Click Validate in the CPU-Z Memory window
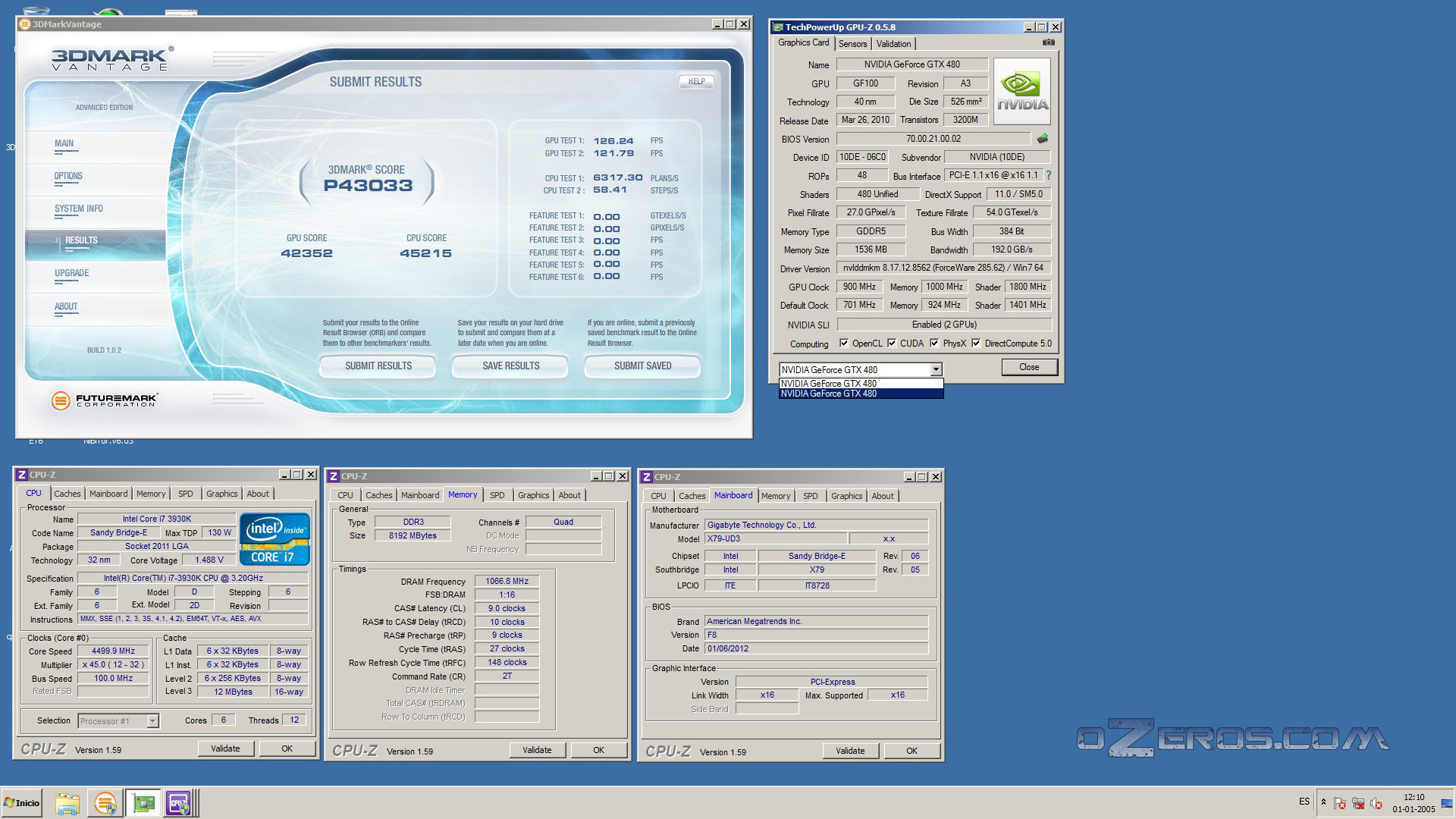 click(537, 750)
